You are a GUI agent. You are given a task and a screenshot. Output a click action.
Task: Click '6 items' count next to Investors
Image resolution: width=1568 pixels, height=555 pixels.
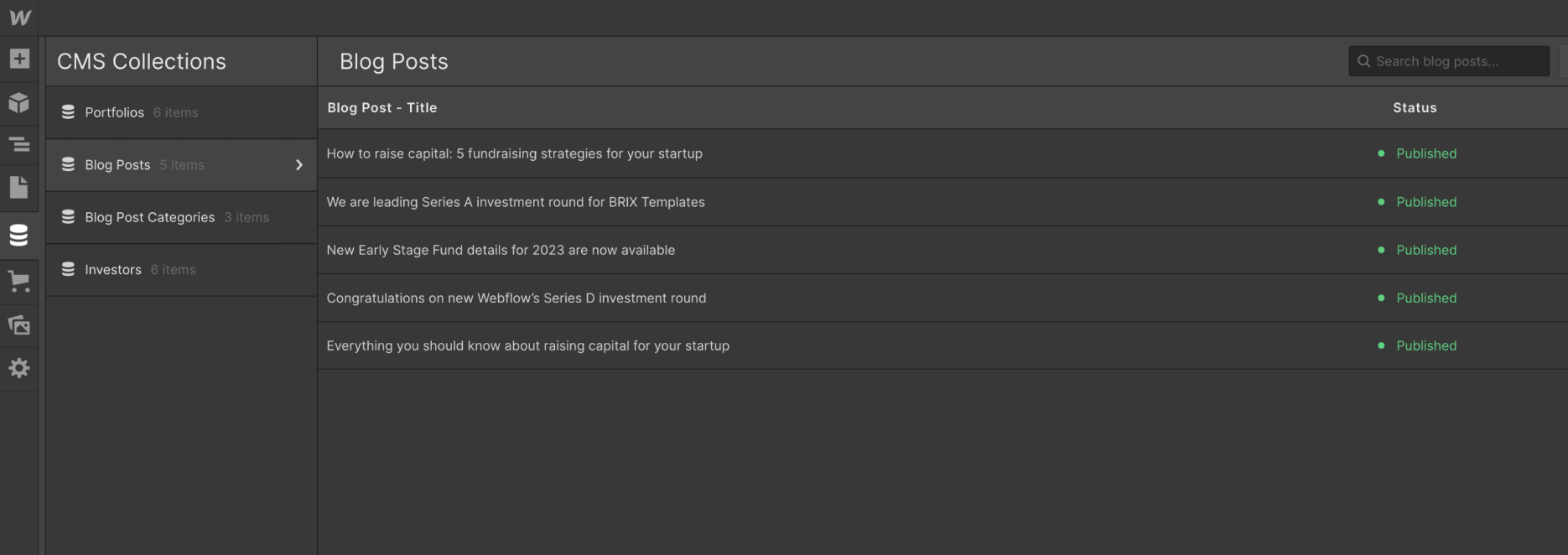pos(173,269)
